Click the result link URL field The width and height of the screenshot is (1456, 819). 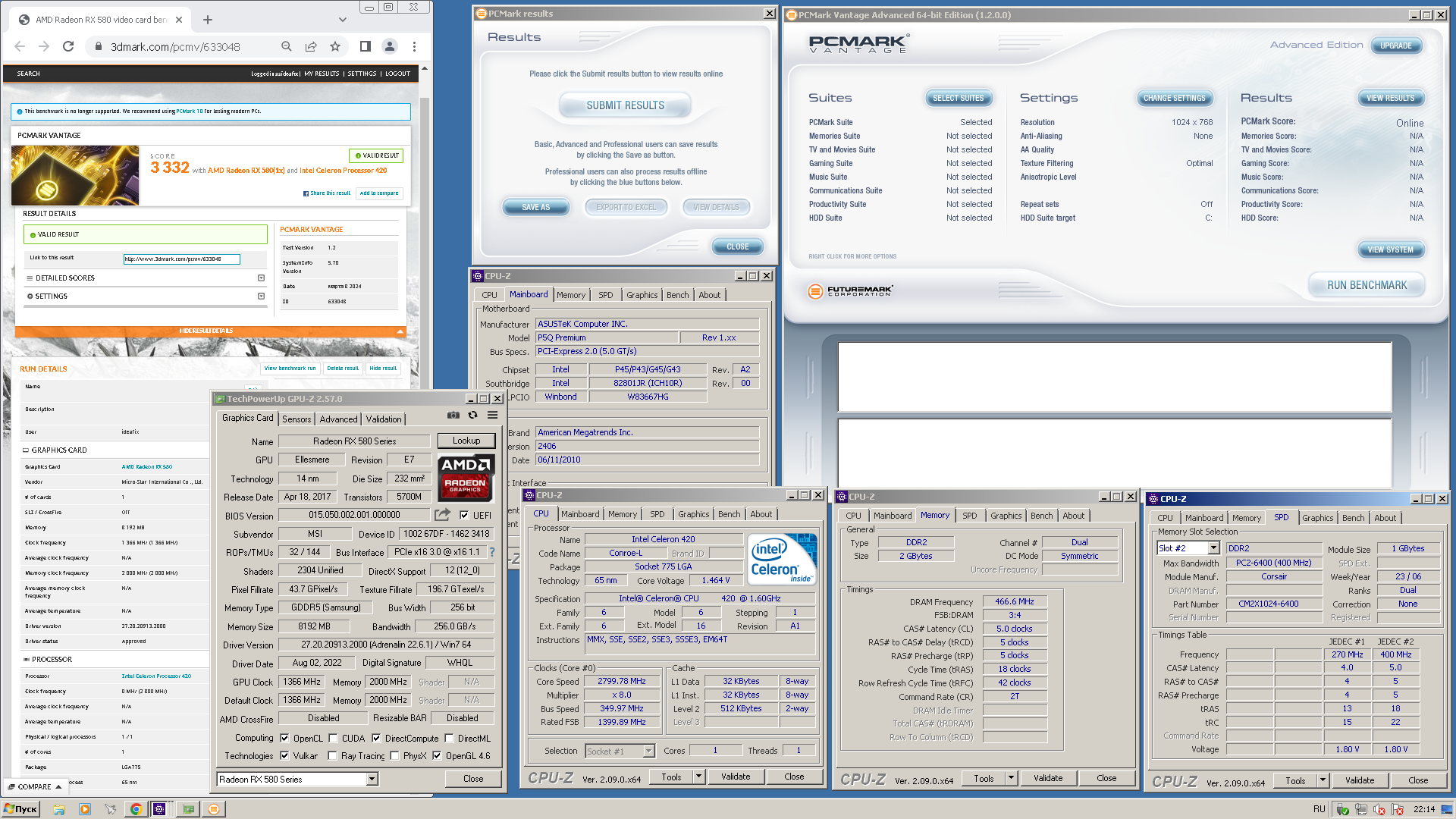[182, 259]
